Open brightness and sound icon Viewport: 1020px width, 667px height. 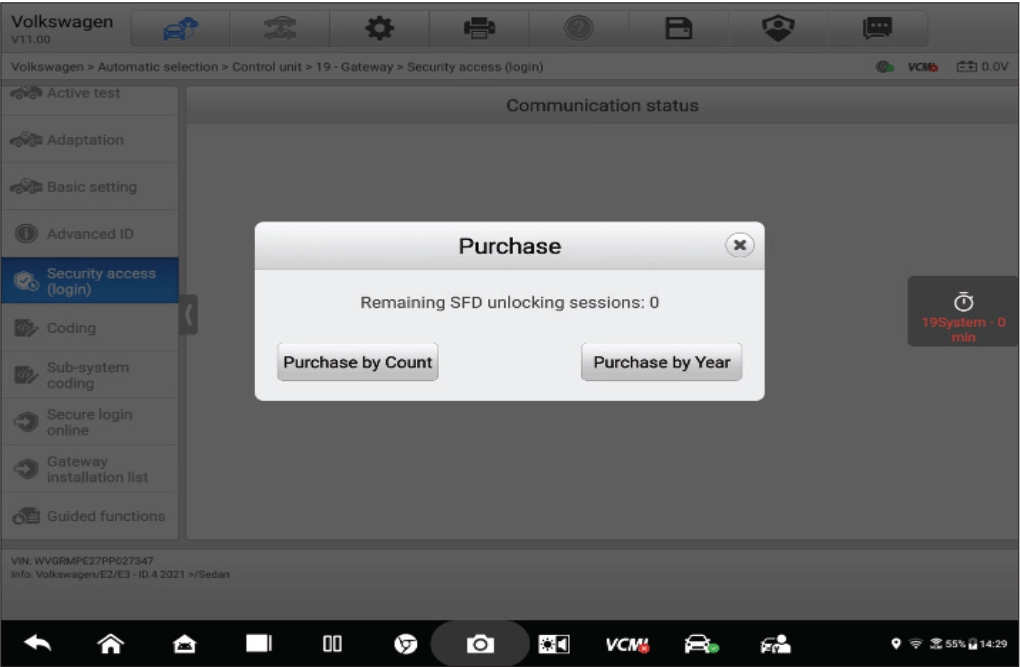point(554,644)
